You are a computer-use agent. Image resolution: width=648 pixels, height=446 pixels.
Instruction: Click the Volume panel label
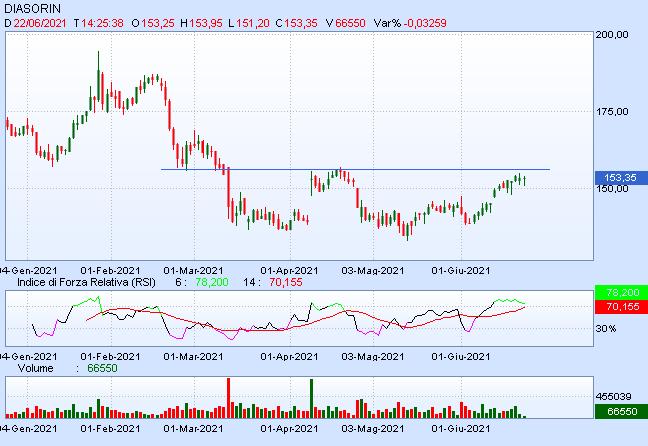tap(36, 368)
